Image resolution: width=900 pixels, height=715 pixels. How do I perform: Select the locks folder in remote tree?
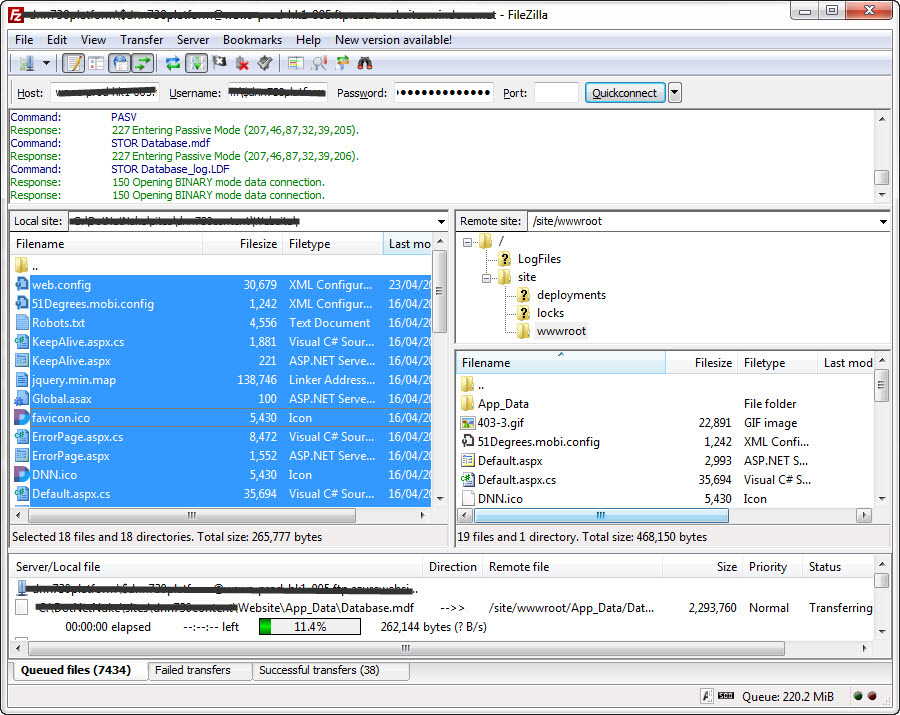(x=550, y=313)
